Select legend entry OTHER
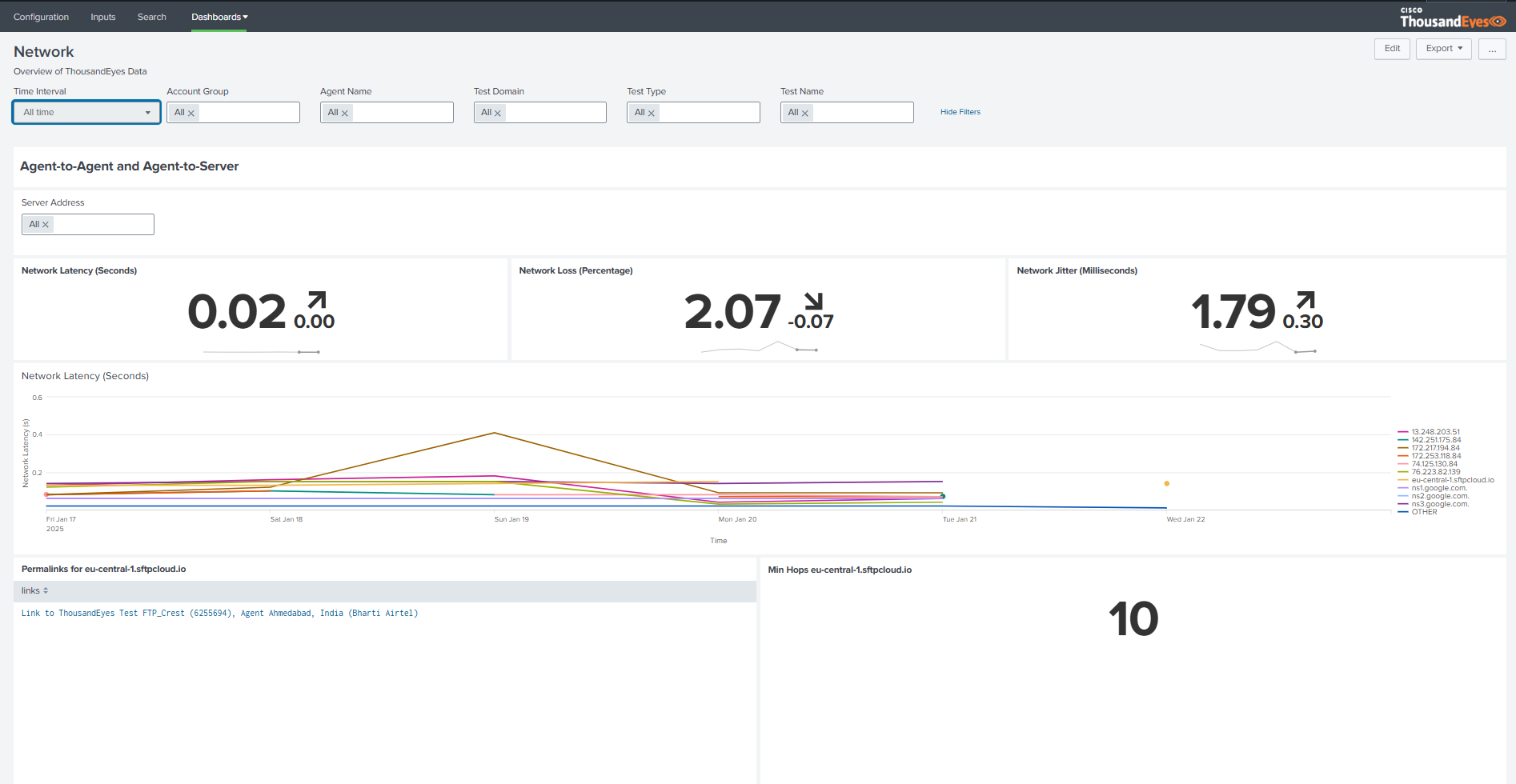The width and height of the screenshot is (1516, 784). click(1418, 512)
